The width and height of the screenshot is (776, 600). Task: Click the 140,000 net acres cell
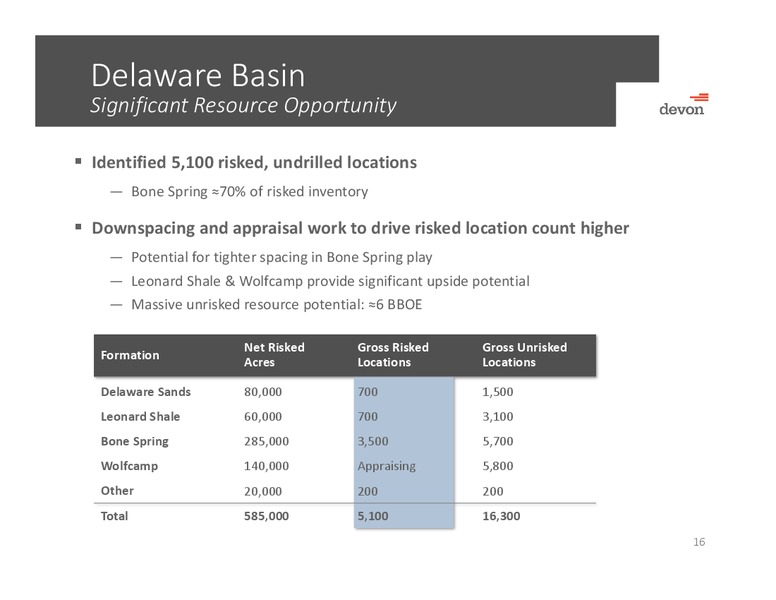266,466
